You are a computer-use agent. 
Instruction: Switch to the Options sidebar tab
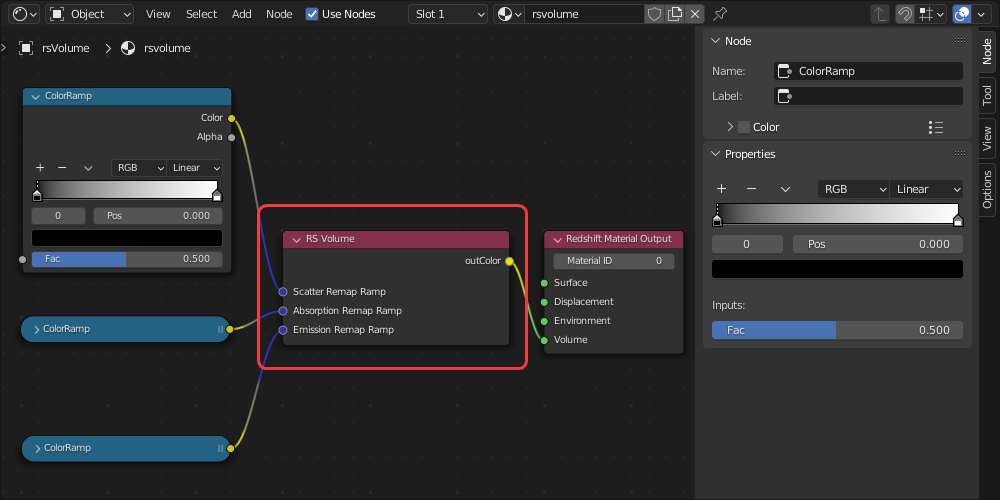click(x=987, y=189)
